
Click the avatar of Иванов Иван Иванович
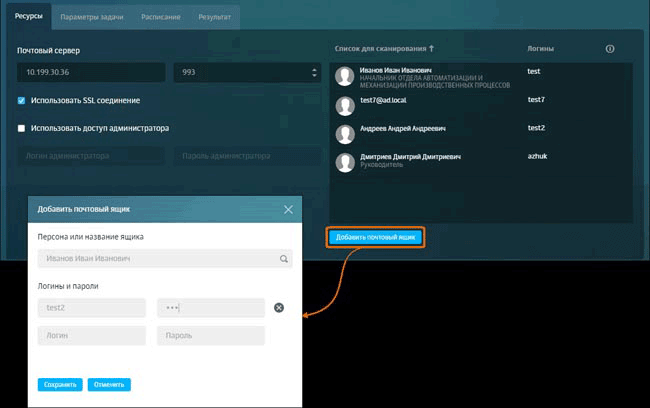[344, 76]
